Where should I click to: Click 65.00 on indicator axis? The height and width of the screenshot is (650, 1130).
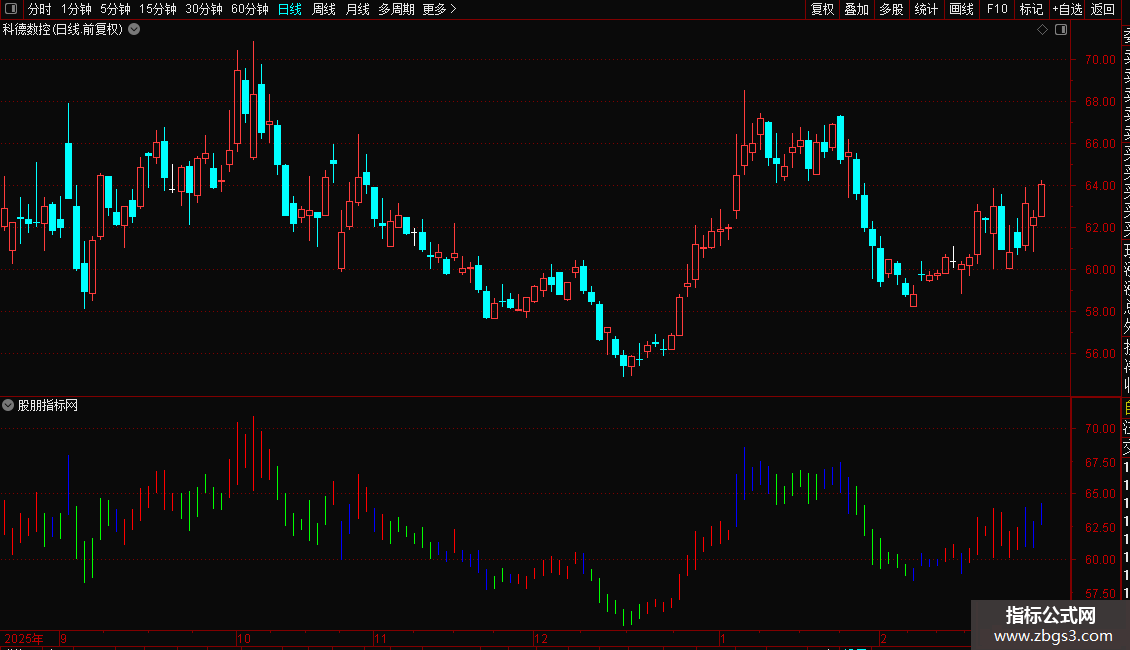(1100, 494)
